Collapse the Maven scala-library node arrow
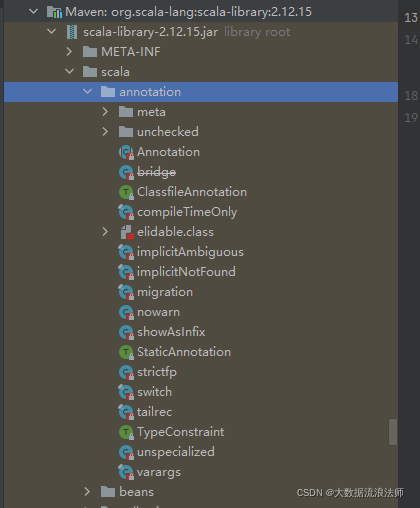This screenshot has height=508, width=420. 34,12
